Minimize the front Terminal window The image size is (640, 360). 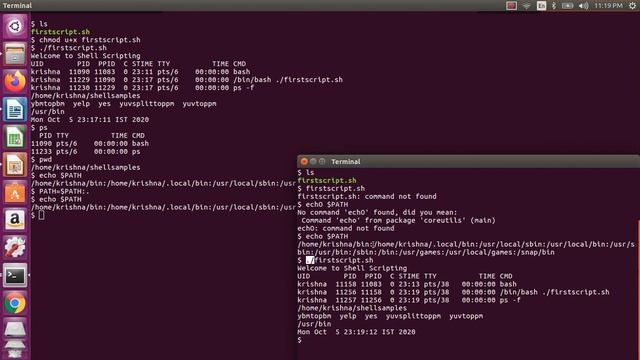pyautogui.click(x=313, y=162)
